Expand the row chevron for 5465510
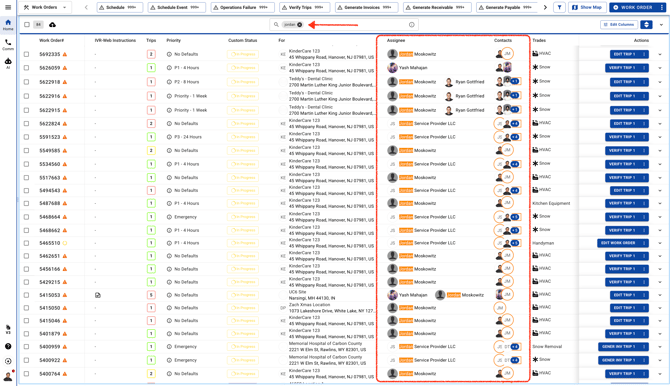This screenshot has width=670, height=386. [660, 243]
